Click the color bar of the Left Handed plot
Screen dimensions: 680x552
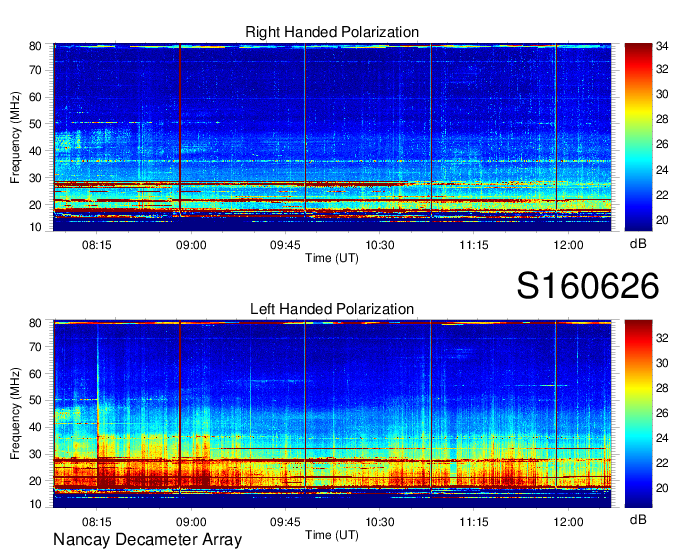(638, 414)
